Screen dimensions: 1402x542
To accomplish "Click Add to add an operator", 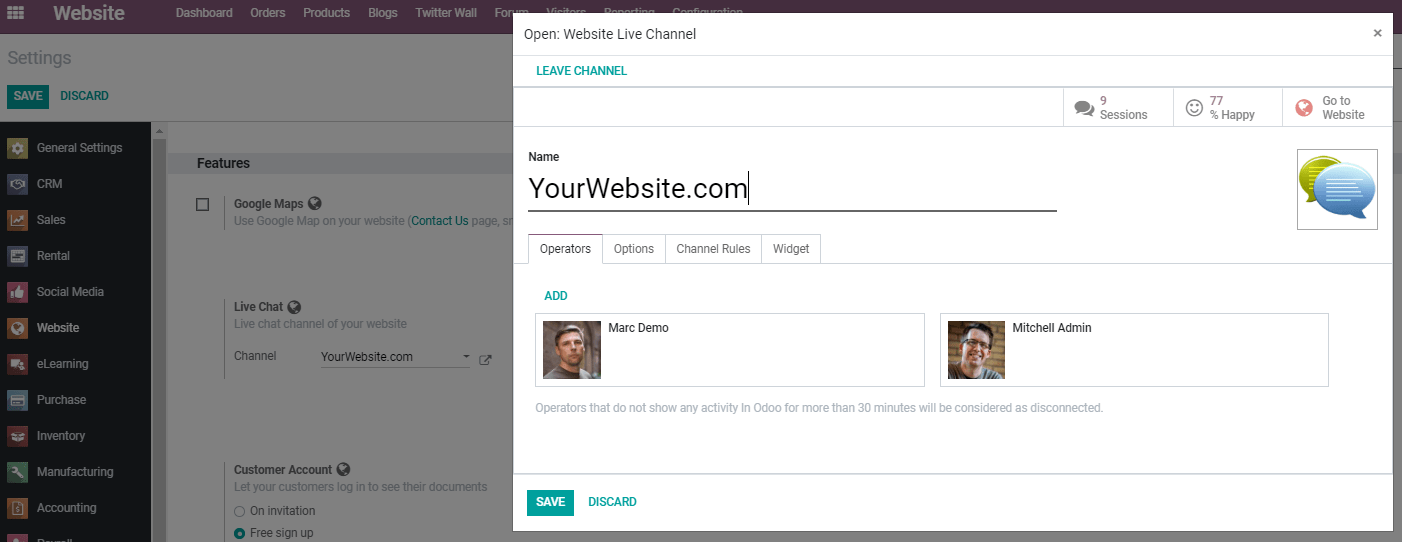I will (x=556, y=296).
